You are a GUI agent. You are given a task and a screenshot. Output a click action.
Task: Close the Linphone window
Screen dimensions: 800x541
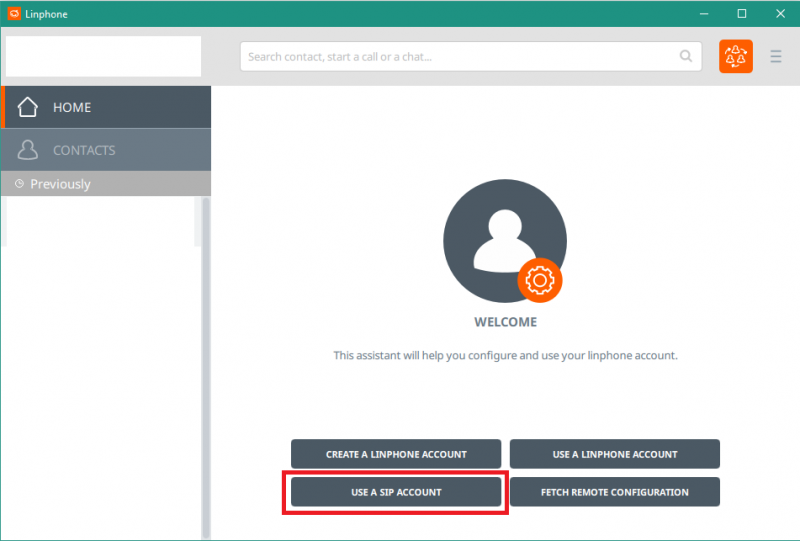[x=780, y=14]
